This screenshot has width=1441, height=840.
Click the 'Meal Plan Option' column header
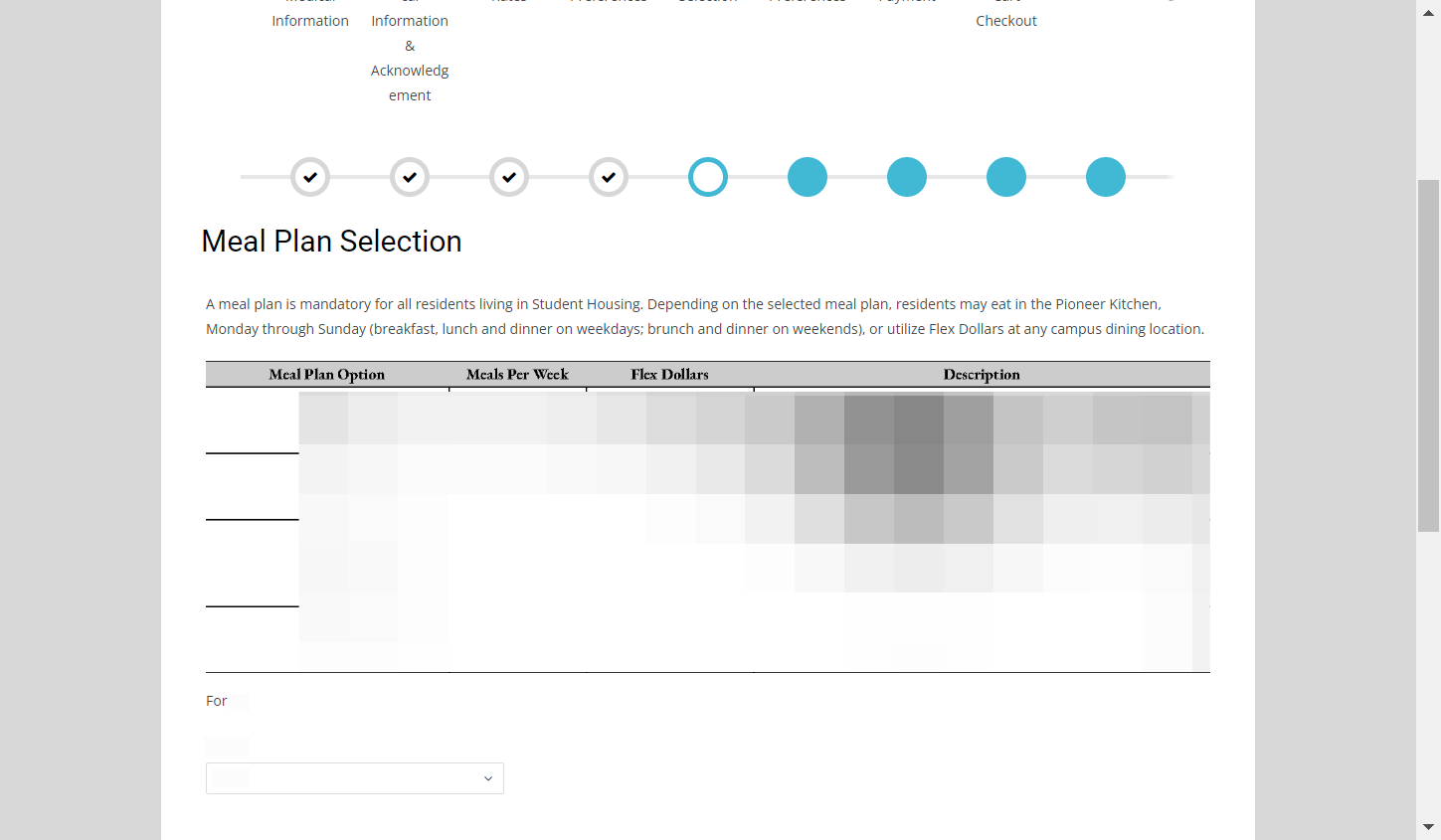click(327, 375)
